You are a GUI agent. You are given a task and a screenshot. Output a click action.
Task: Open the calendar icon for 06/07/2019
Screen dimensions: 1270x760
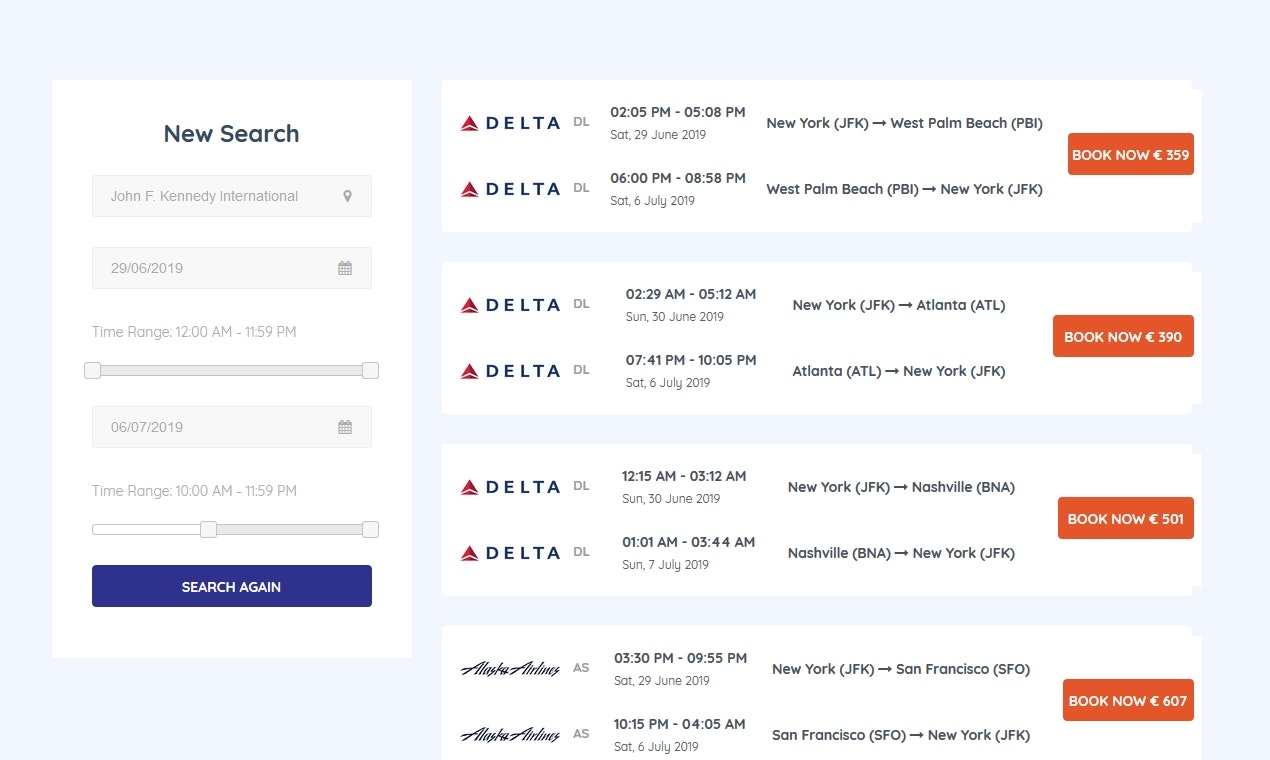345,427
